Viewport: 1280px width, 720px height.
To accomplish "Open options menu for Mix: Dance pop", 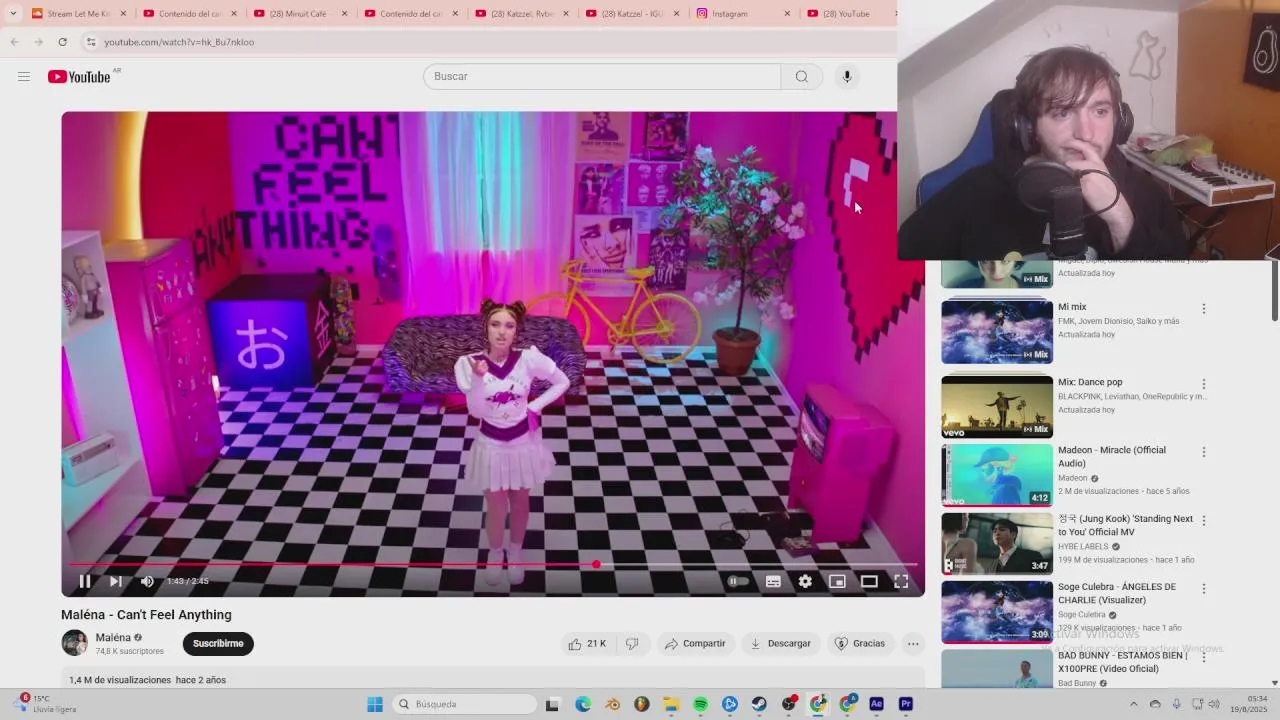I will pyautogui.click(x=1204, y=384).
